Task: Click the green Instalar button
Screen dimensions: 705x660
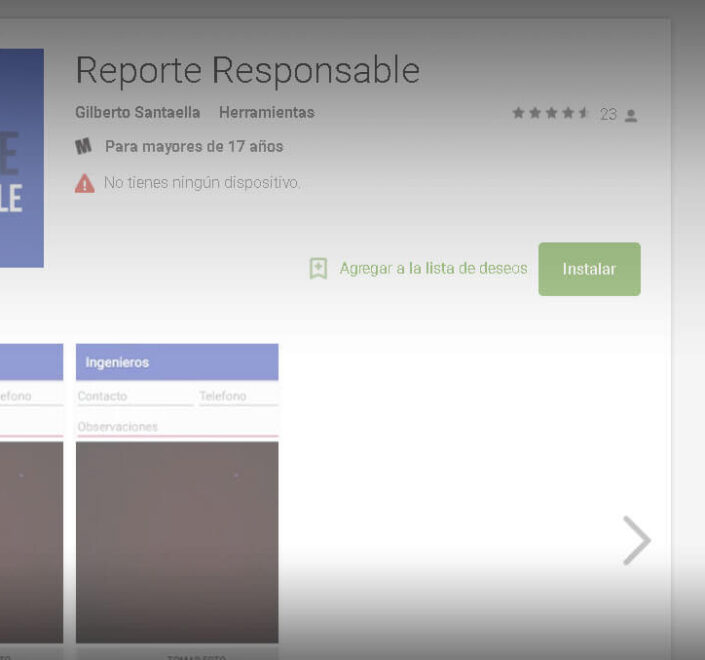Action: click(x=589, y=269)
